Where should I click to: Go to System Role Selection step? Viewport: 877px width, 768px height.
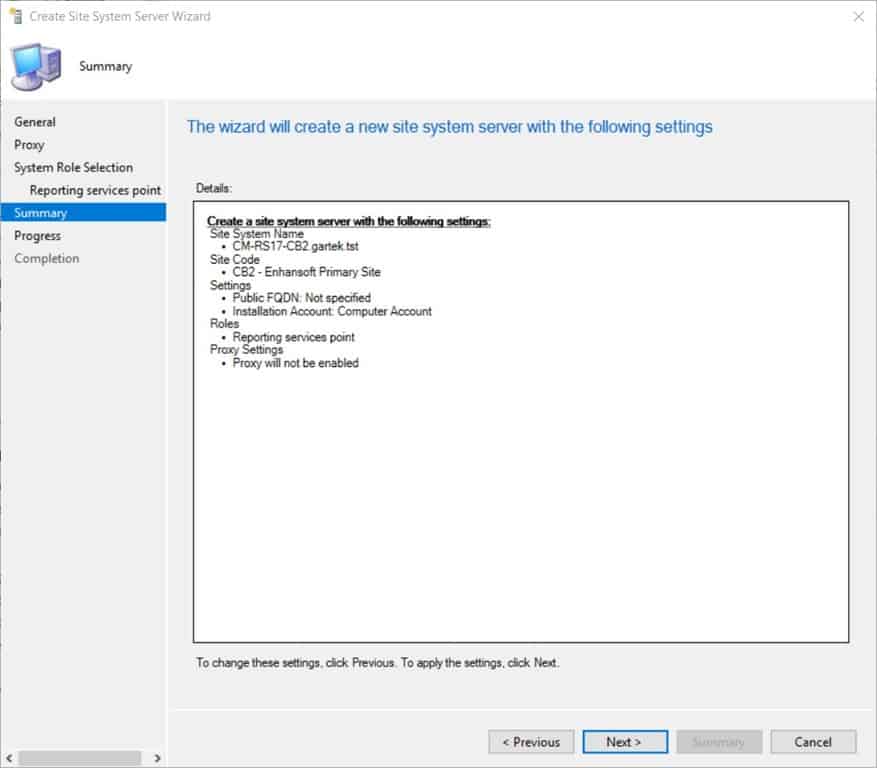[72, 167]
